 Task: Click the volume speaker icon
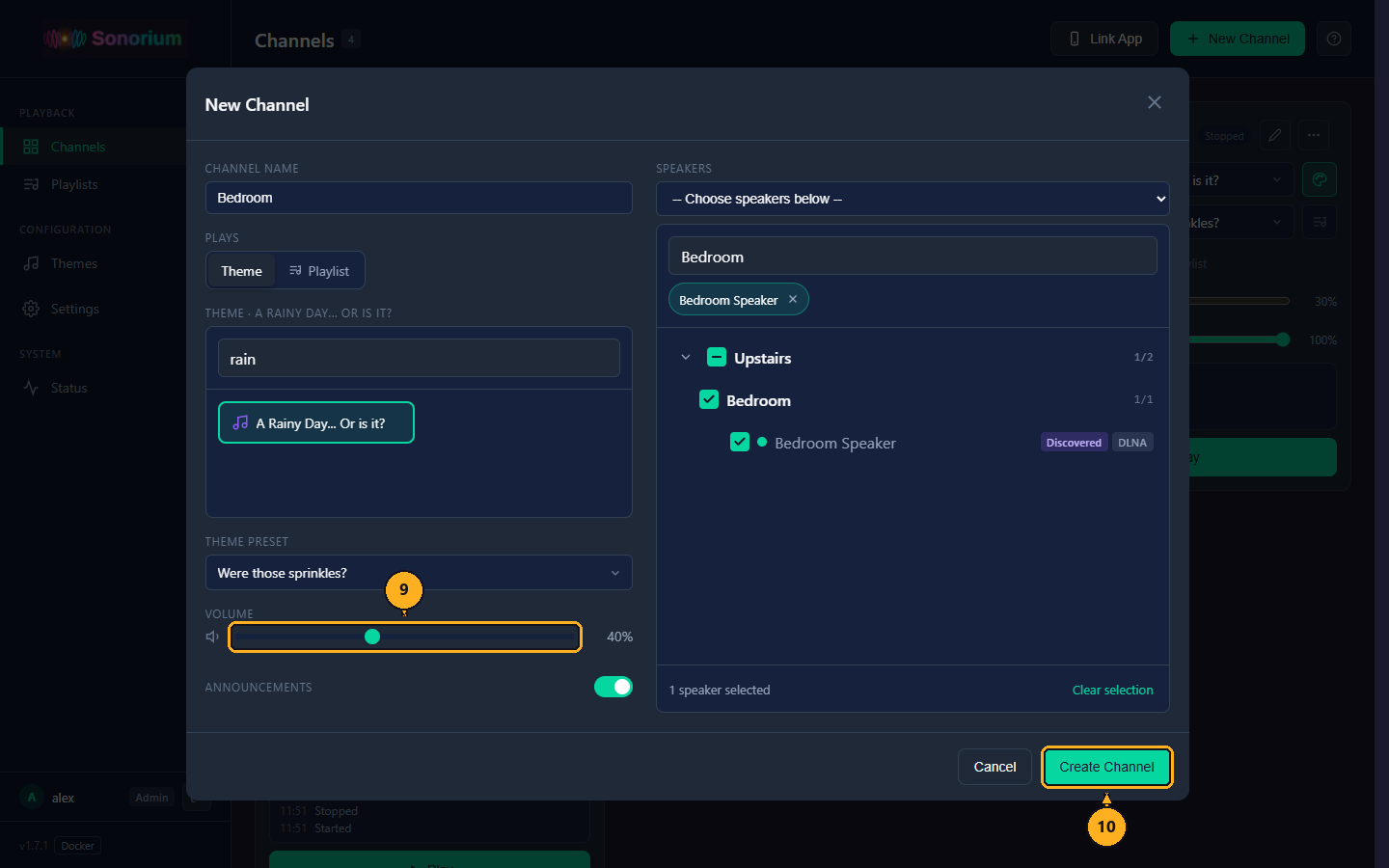(x=212, y=637)
